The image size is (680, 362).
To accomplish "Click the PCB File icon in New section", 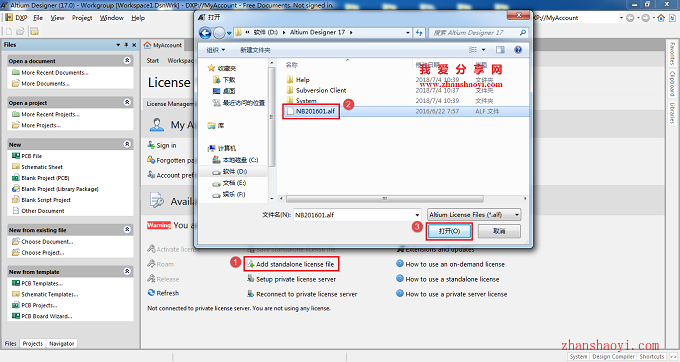I will [x=16, y=156].
